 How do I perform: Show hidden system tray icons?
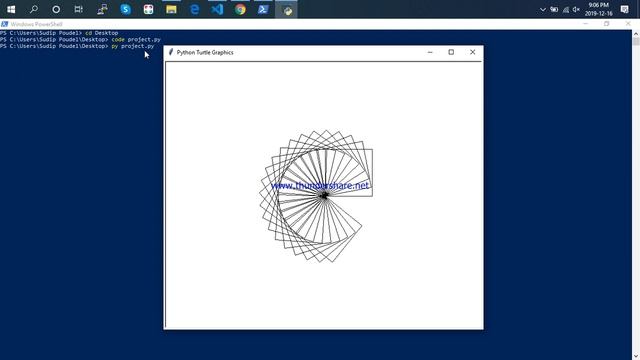tap(542, 9)
